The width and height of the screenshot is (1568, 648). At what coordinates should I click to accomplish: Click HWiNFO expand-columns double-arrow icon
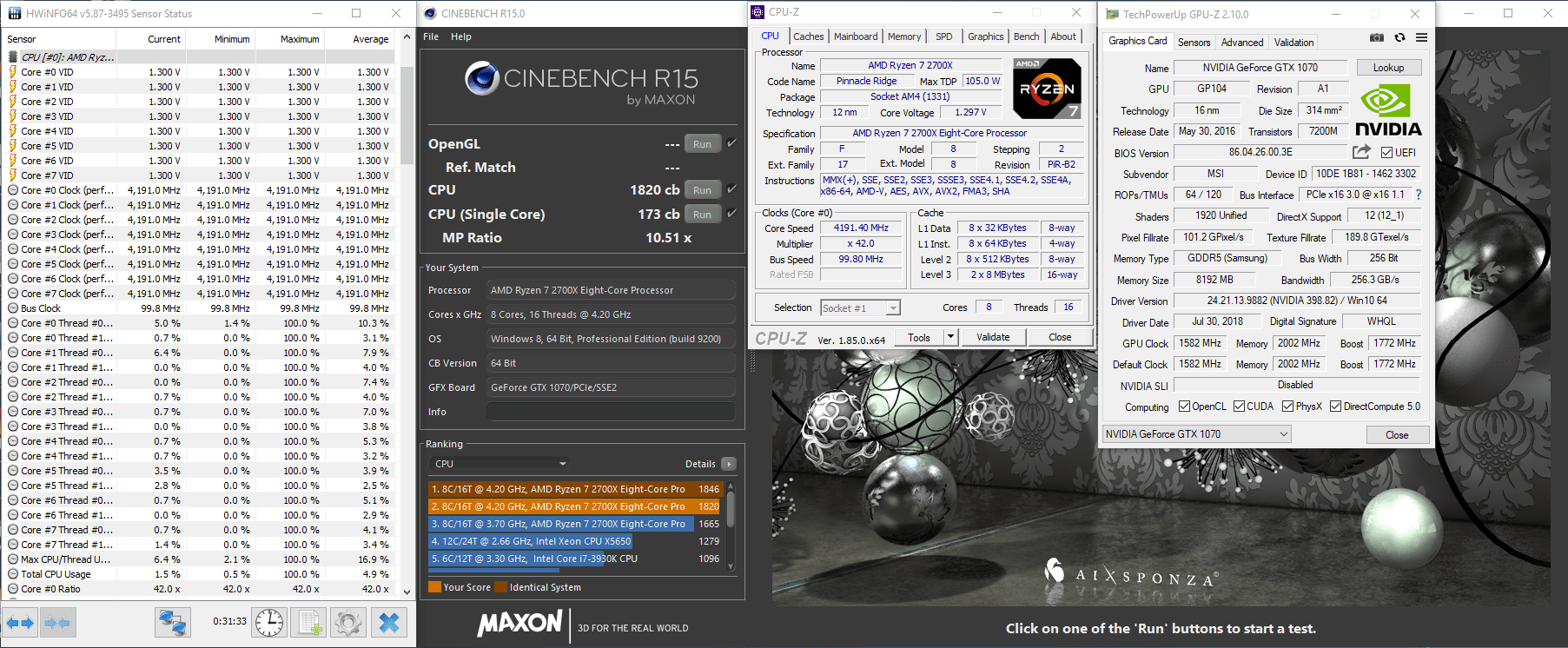pyautogui.click(x=19, y=623)
